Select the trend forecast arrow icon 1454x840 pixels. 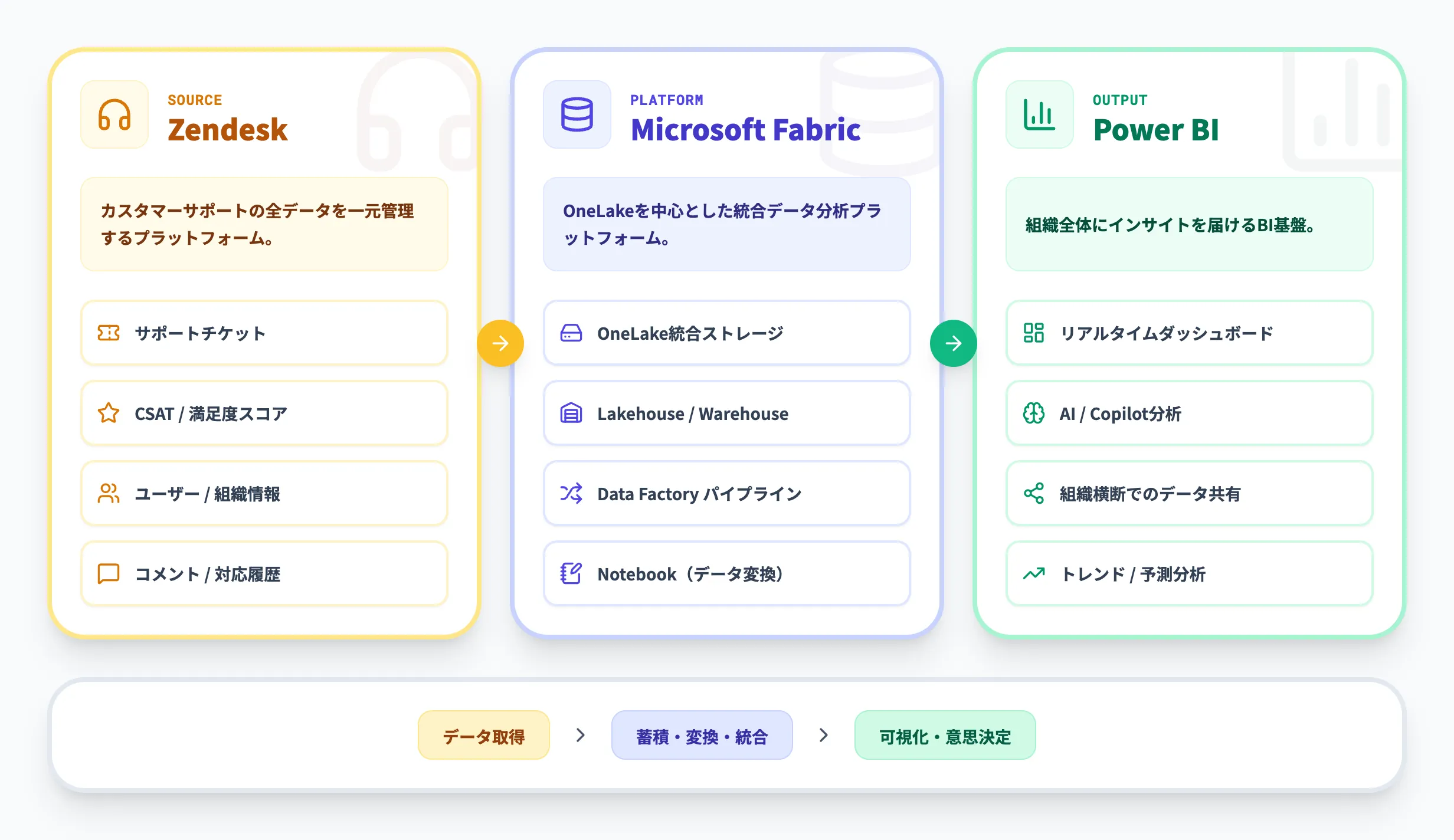pyautogui.click(x=1034, y=573)
